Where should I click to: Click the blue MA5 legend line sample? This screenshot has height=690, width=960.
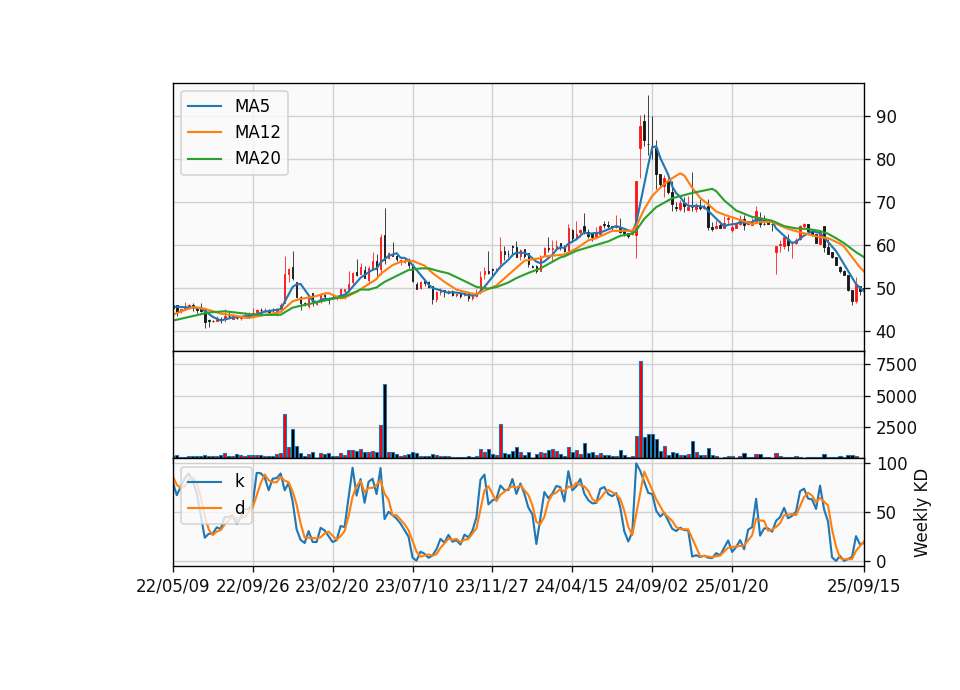tap(204, 106)
